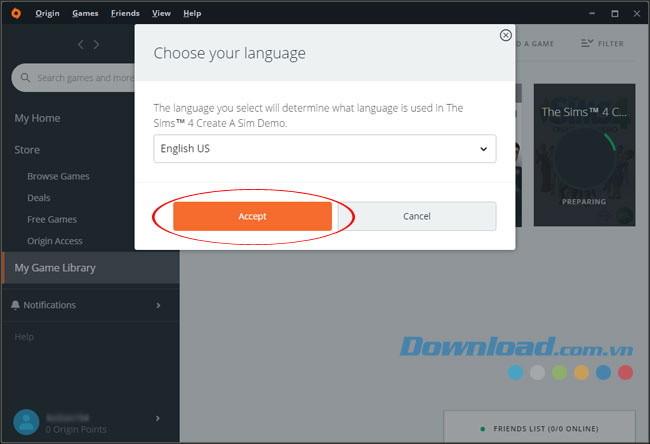The height and width of the screenshot is (444, 650).
Task: Open Free Games
Action: pos(52,219)
